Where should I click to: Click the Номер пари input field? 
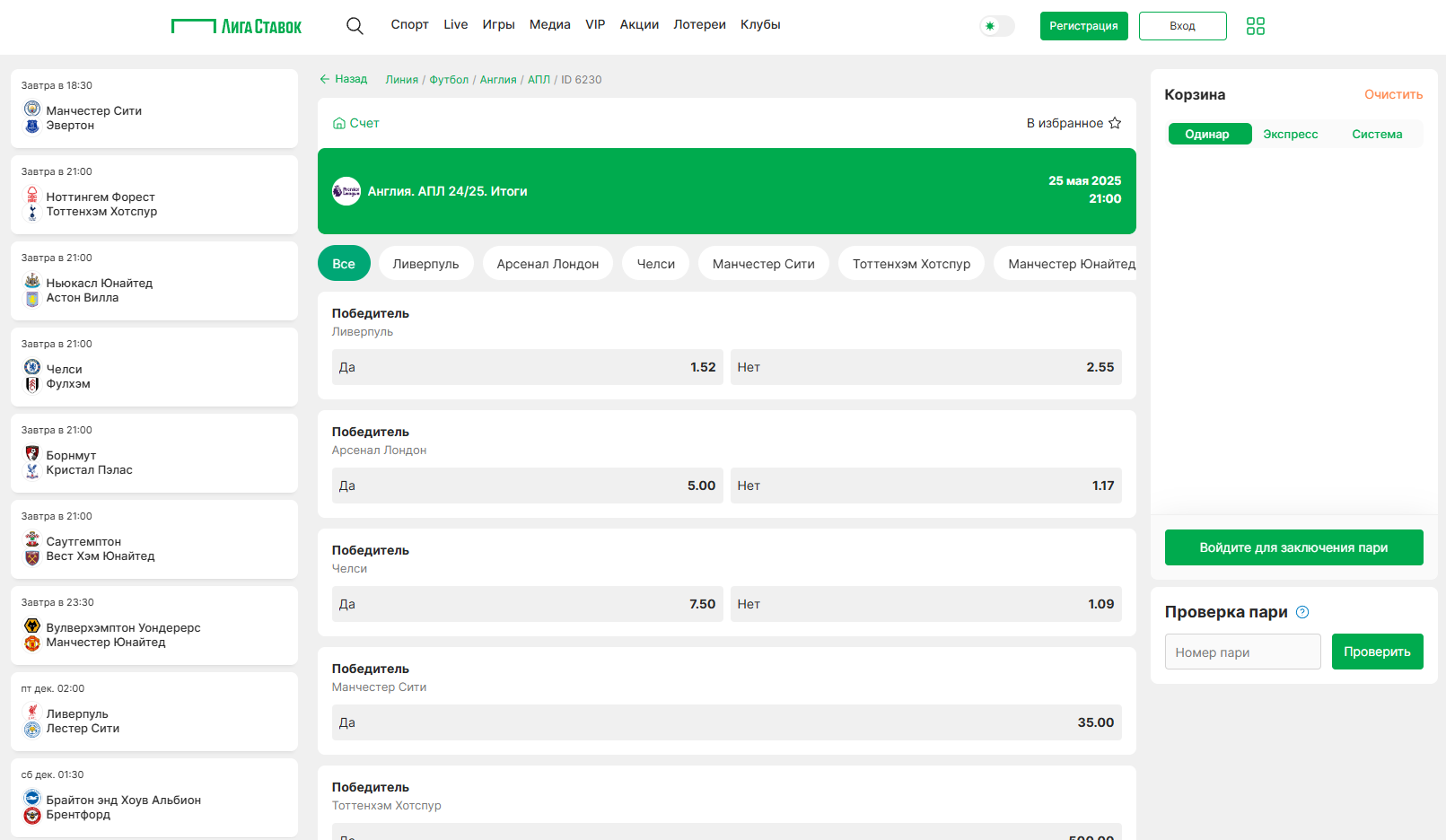(1242, 652)
